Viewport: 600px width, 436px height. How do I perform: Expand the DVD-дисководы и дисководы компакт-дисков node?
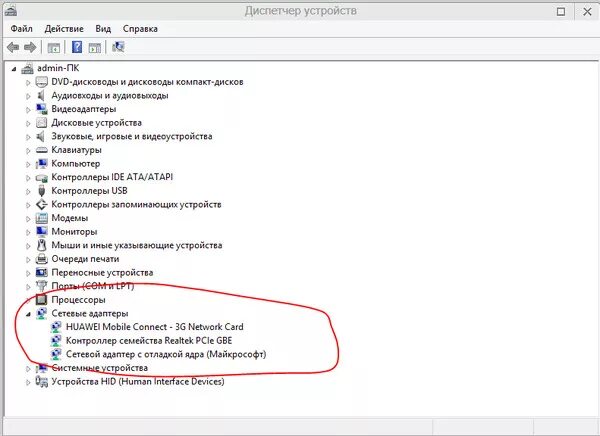(28, 83)
